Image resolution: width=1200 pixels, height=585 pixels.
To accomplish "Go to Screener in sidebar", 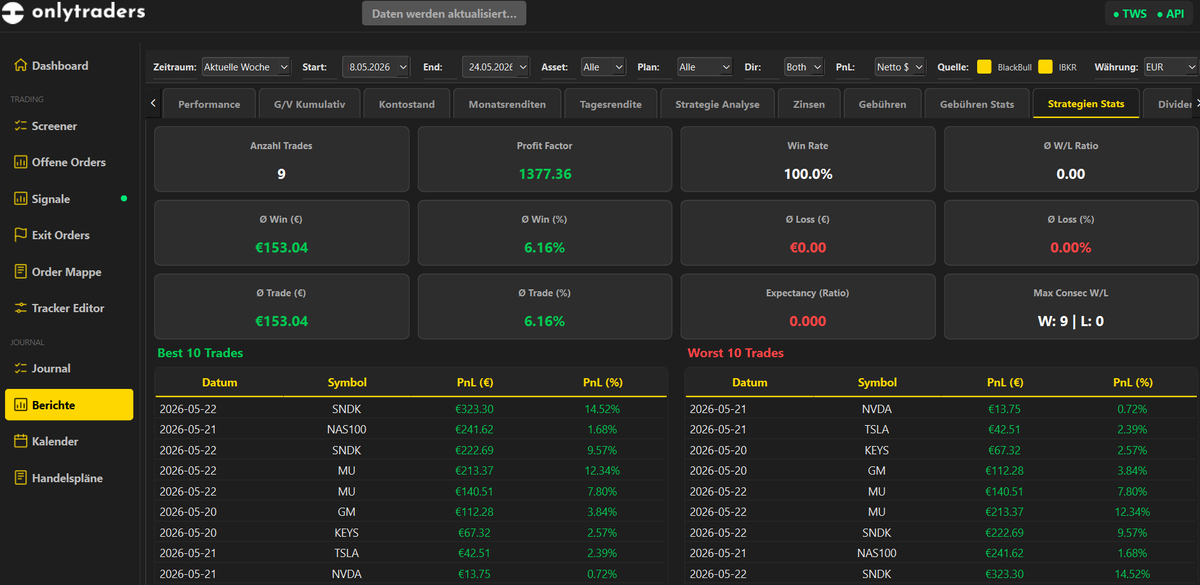I will [x=69, y=126].
